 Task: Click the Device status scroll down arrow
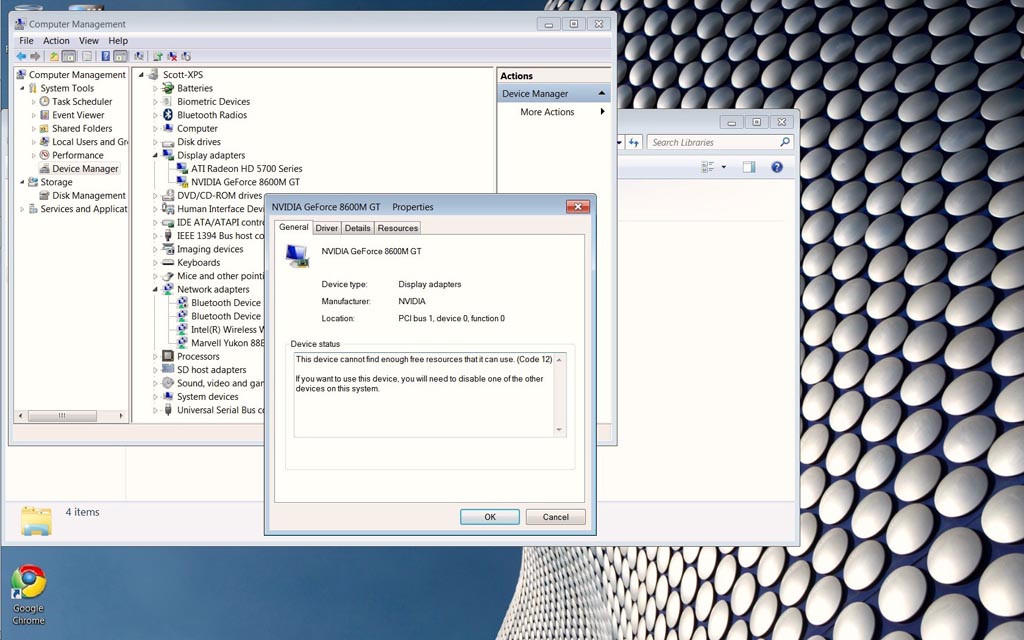pos(559,430)
